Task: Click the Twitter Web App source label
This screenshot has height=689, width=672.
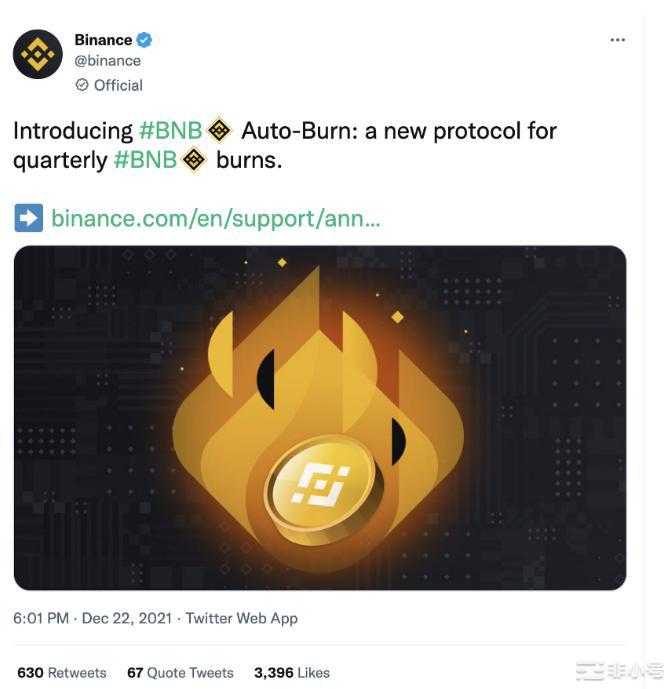Action: [x=242, y=619]
